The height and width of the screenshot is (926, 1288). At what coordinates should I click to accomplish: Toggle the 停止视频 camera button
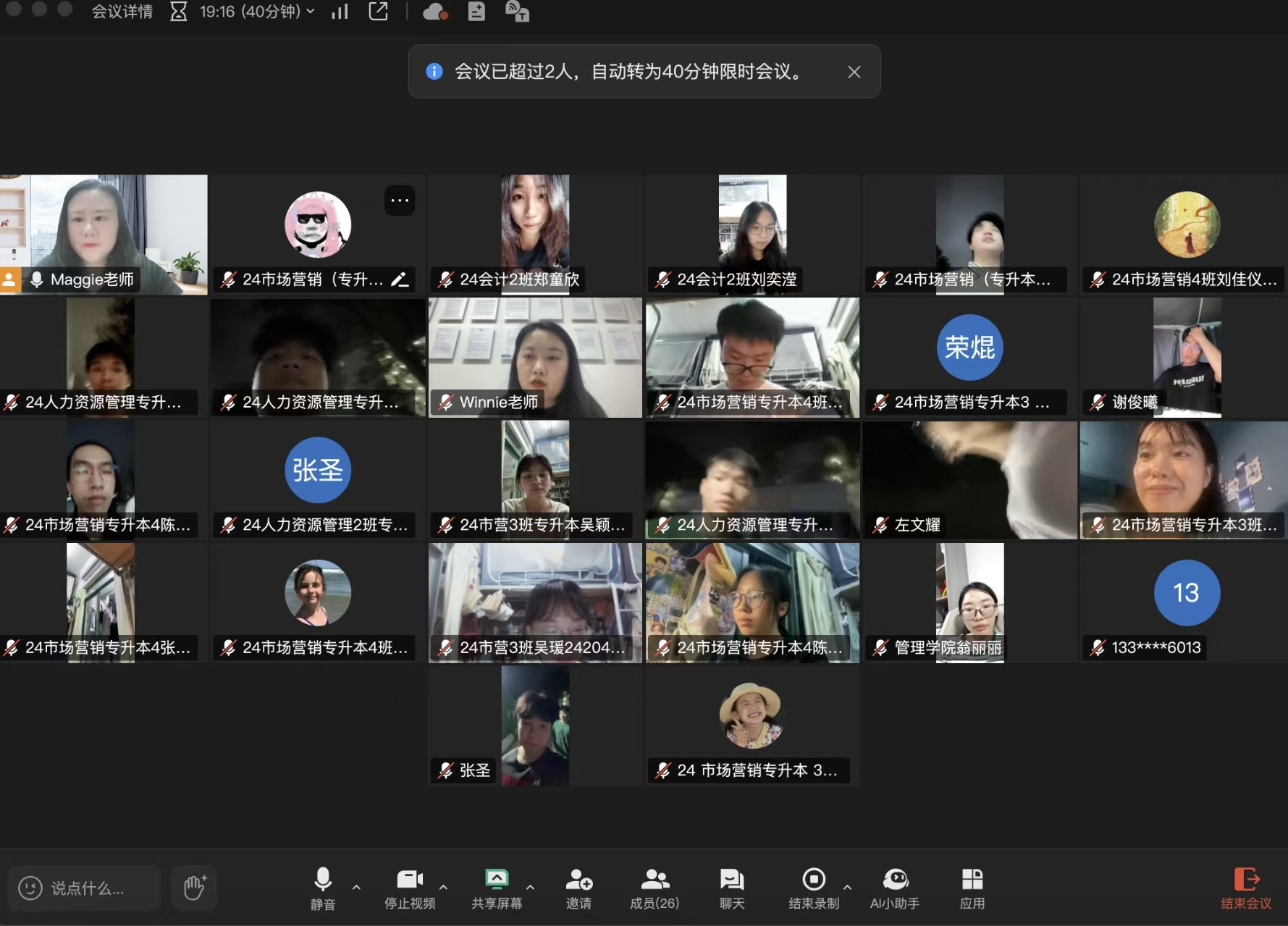pos(410,888)
